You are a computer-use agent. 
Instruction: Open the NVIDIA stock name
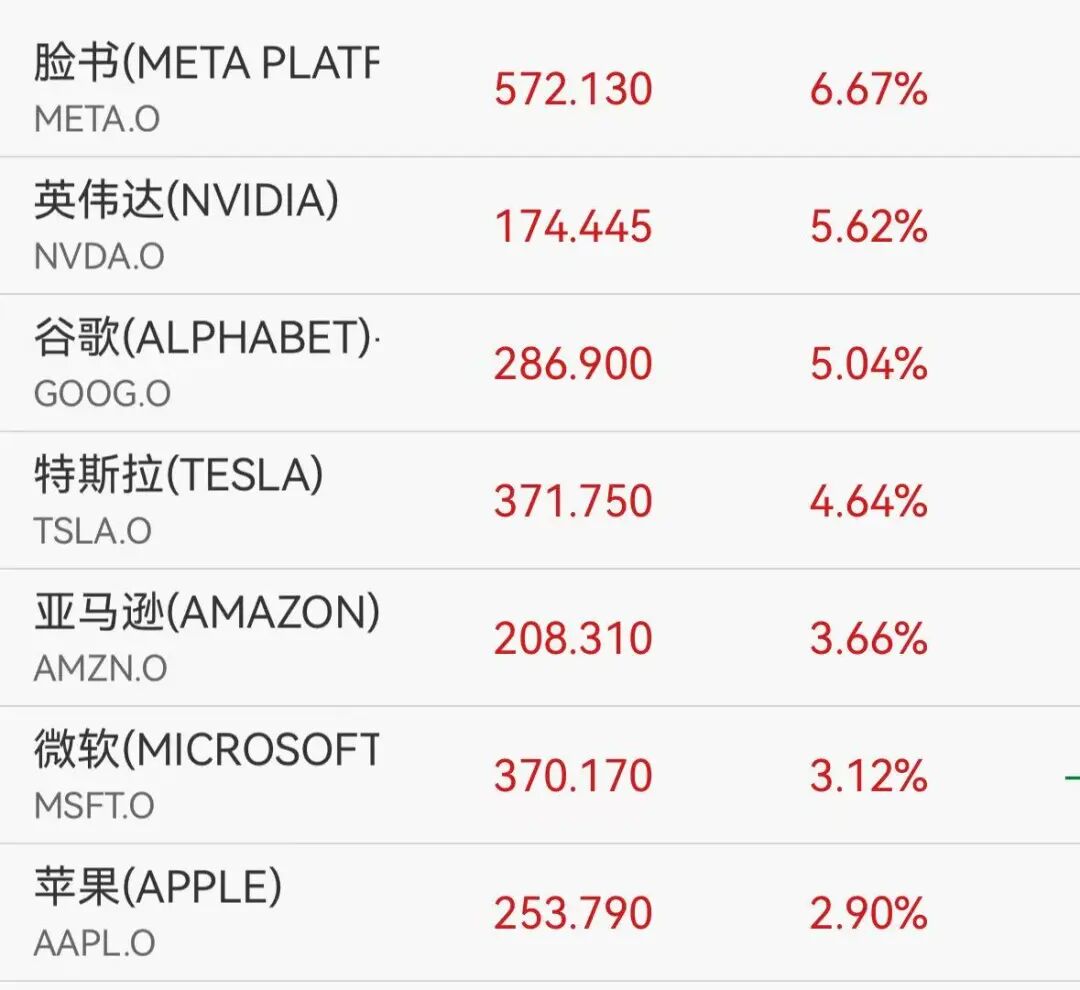pyautogui.click(x=186, y=201)
